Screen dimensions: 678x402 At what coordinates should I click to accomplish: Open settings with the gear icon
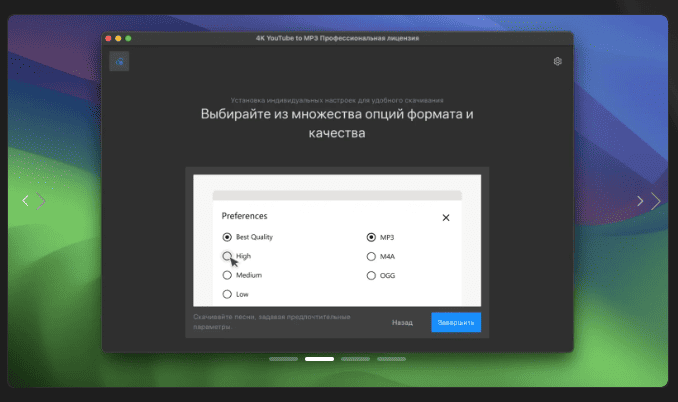tap(557, 61)
